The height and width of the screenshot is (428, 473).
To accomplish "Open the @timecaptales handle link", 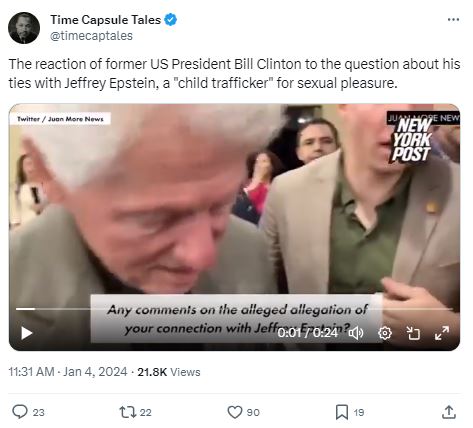I will pyautogui.click(x=91, y=36).
